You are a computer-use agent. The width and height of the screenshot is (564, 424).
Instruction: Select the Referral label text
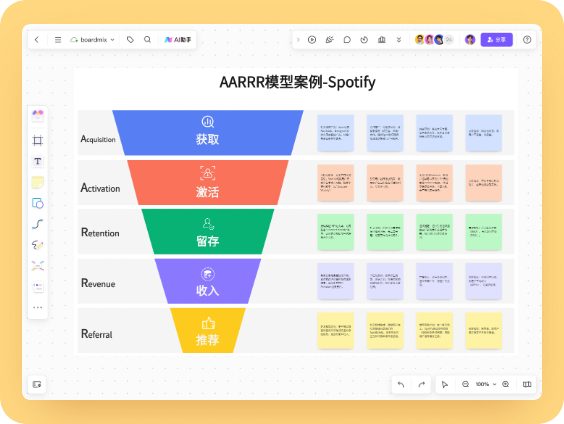(97, 334)
